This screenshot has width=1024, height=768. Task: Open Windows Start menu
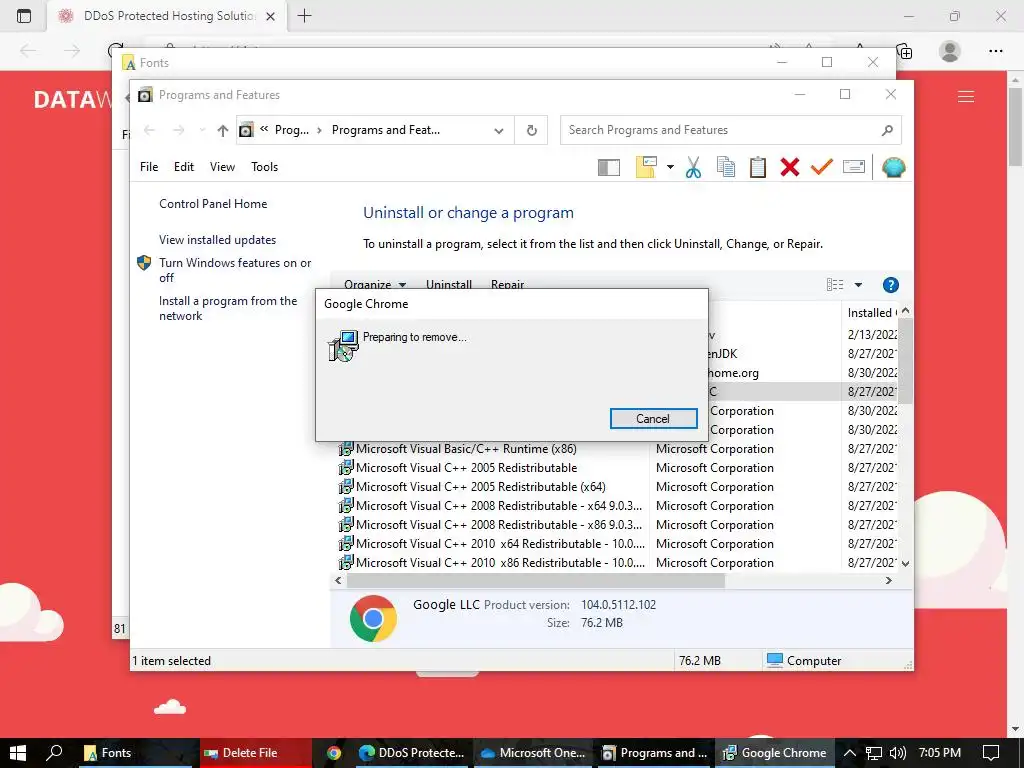pyautogui.click(x=18, y=753)
